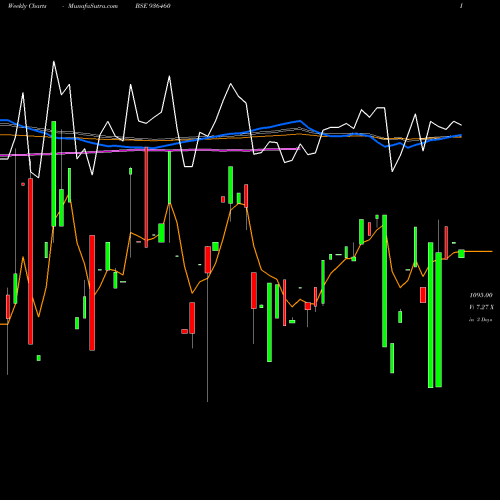Click the "MunafaSutra.com" label
The image size is (500, 500).
pos(93,6)
